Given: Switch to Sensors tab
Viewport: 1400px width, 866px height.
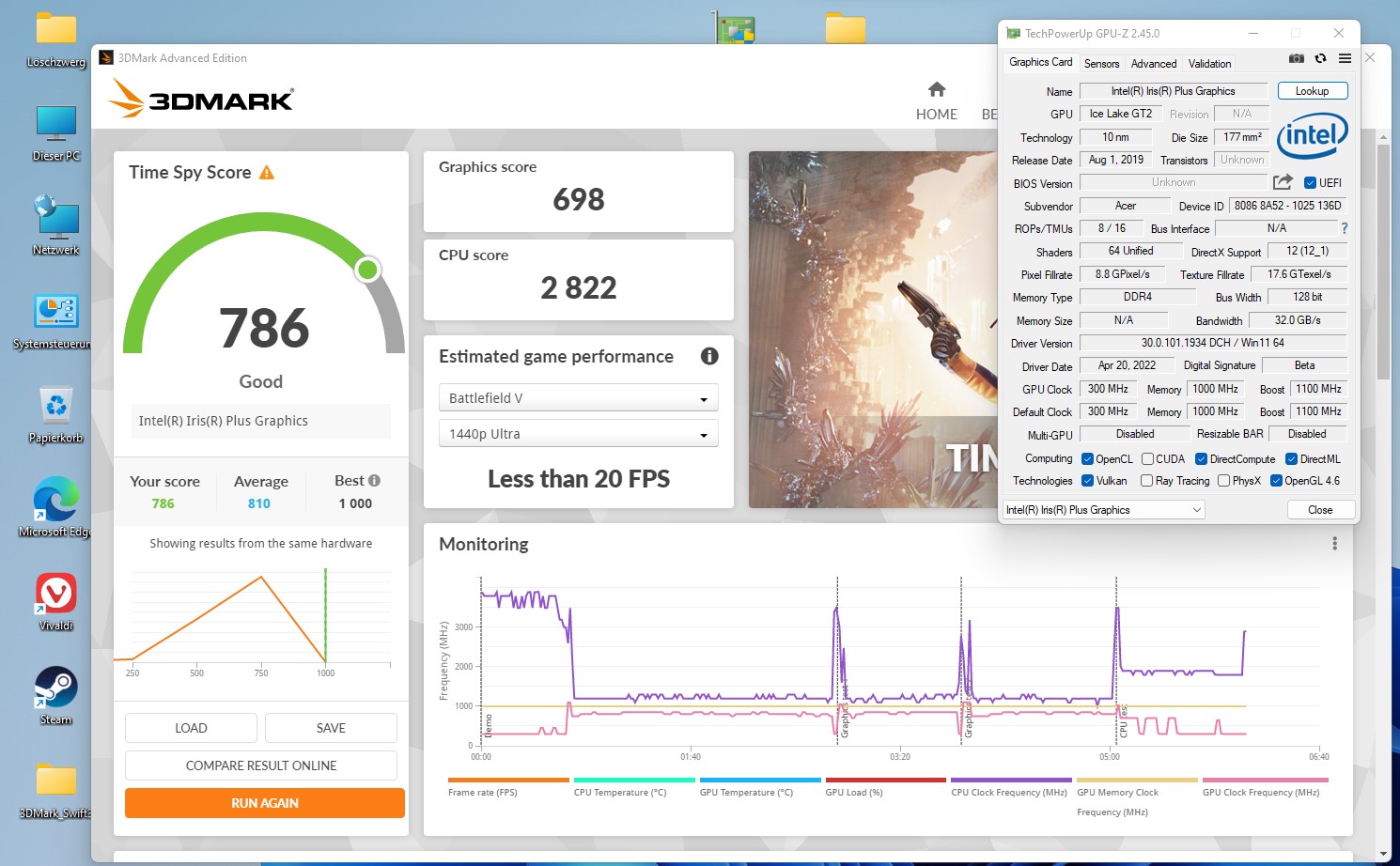Looking at the screenshot, I should (1101, 64).
